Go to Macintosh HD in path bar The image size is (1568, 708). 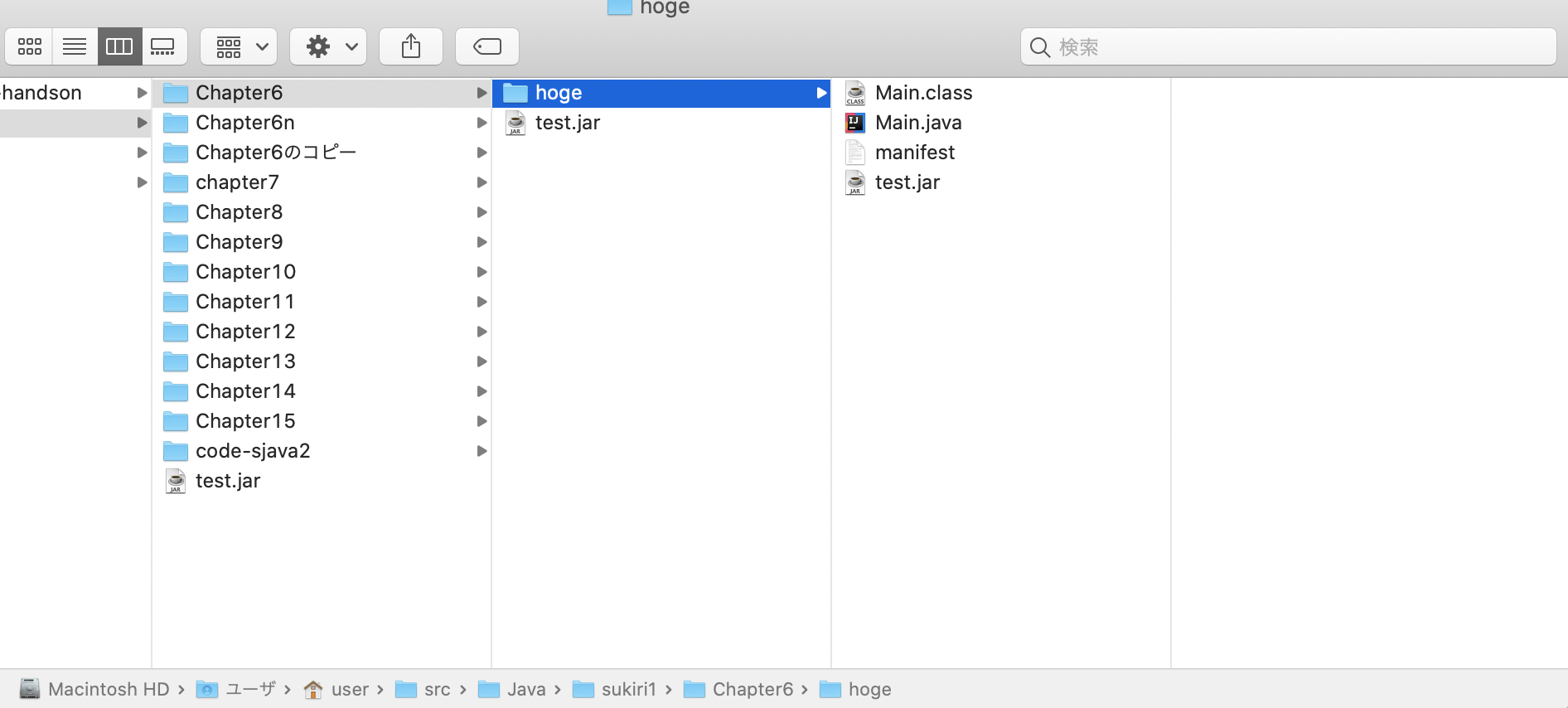(94, 689)
